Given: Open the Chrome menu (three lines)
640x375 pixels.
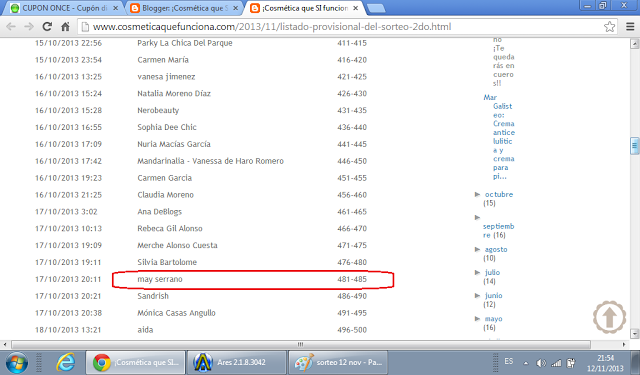Looking at the screenshot, I should [630, 27].
